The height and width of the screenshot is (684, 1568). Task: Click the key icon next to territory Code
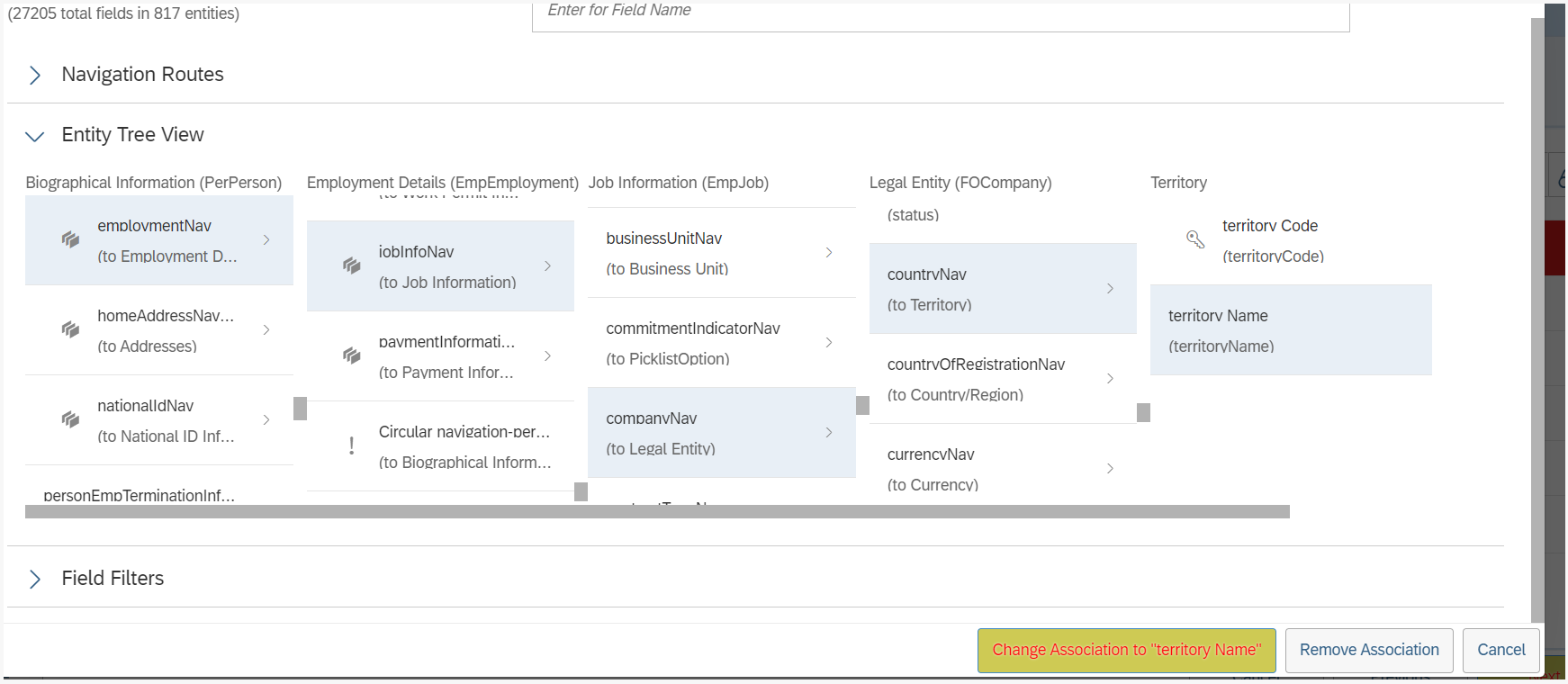[1195, 239]
